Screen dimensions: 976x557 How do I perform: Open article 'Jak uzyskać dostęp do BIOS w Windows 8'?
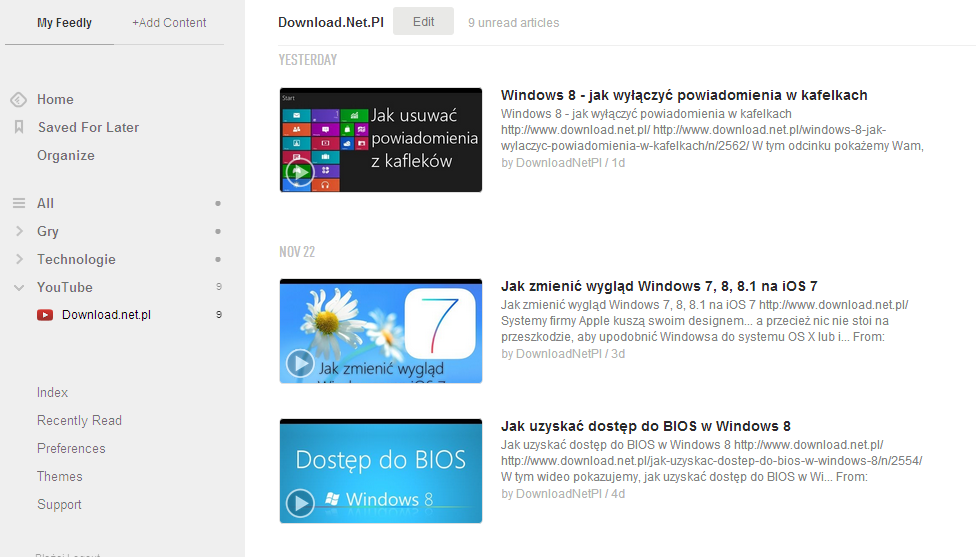(x=645, y=426)
